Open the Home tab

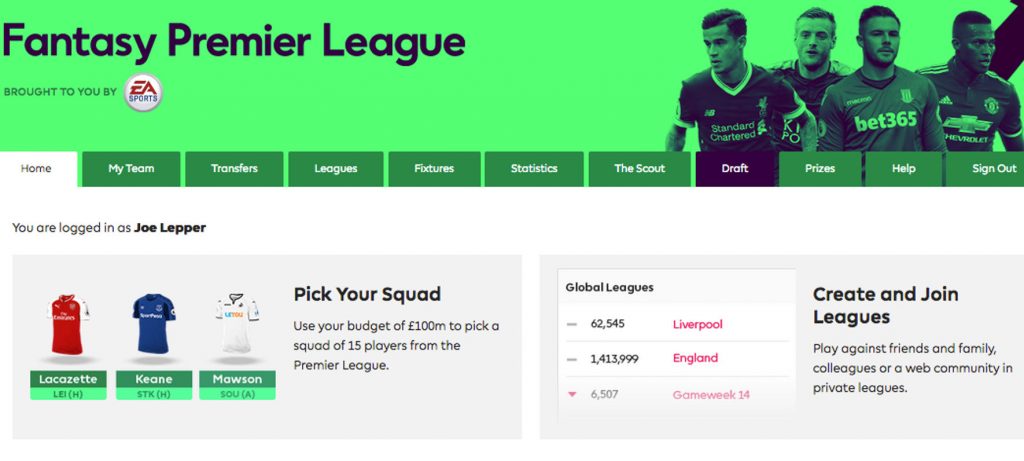click(x=36, y=169)
